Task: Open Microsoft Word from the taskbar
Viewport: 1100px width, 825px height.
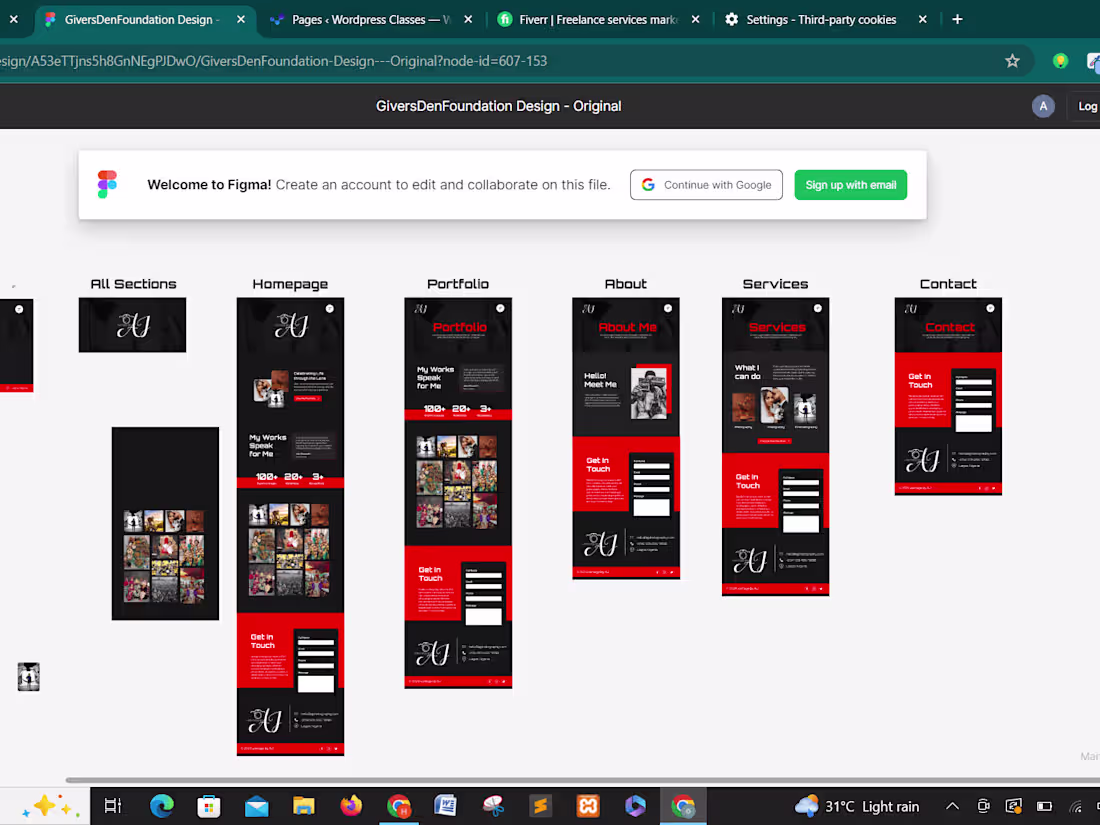Action: coord(446,805)
